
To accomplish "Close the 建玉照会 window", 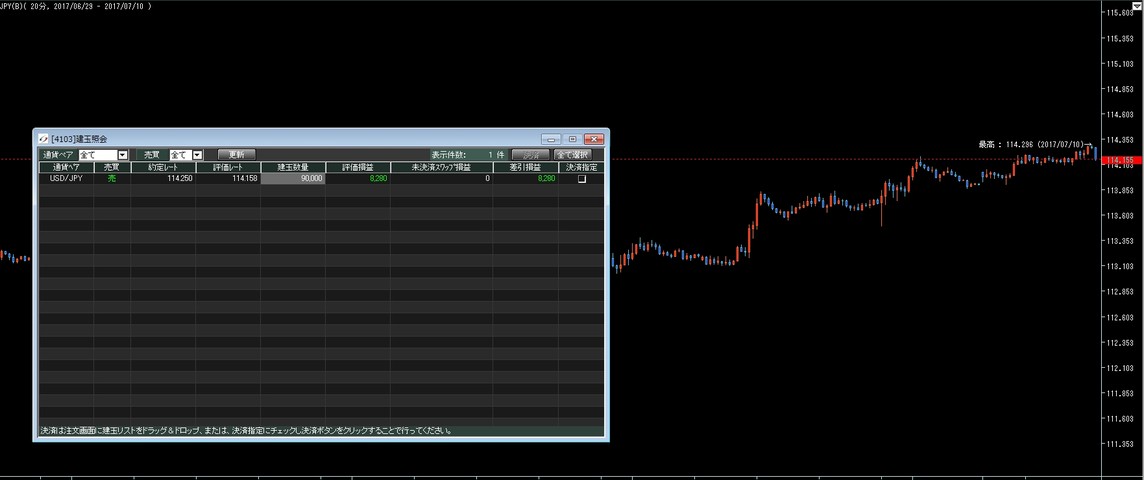I will tap(595, 139).
